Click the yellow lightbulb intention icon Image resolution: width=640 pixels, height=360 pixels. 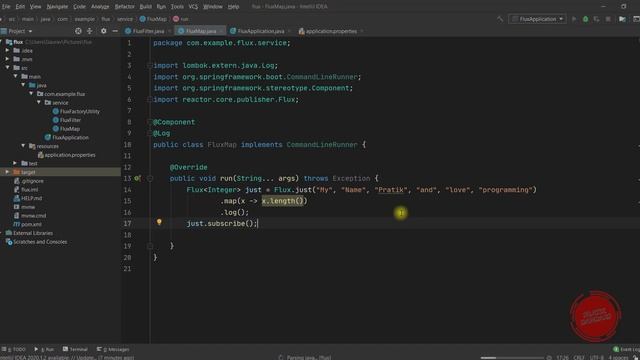(x=159, y=222)
